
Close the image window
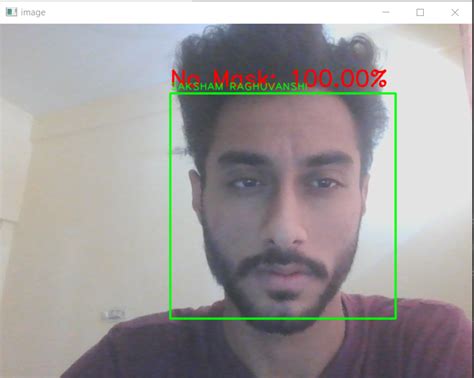(455, 12)
